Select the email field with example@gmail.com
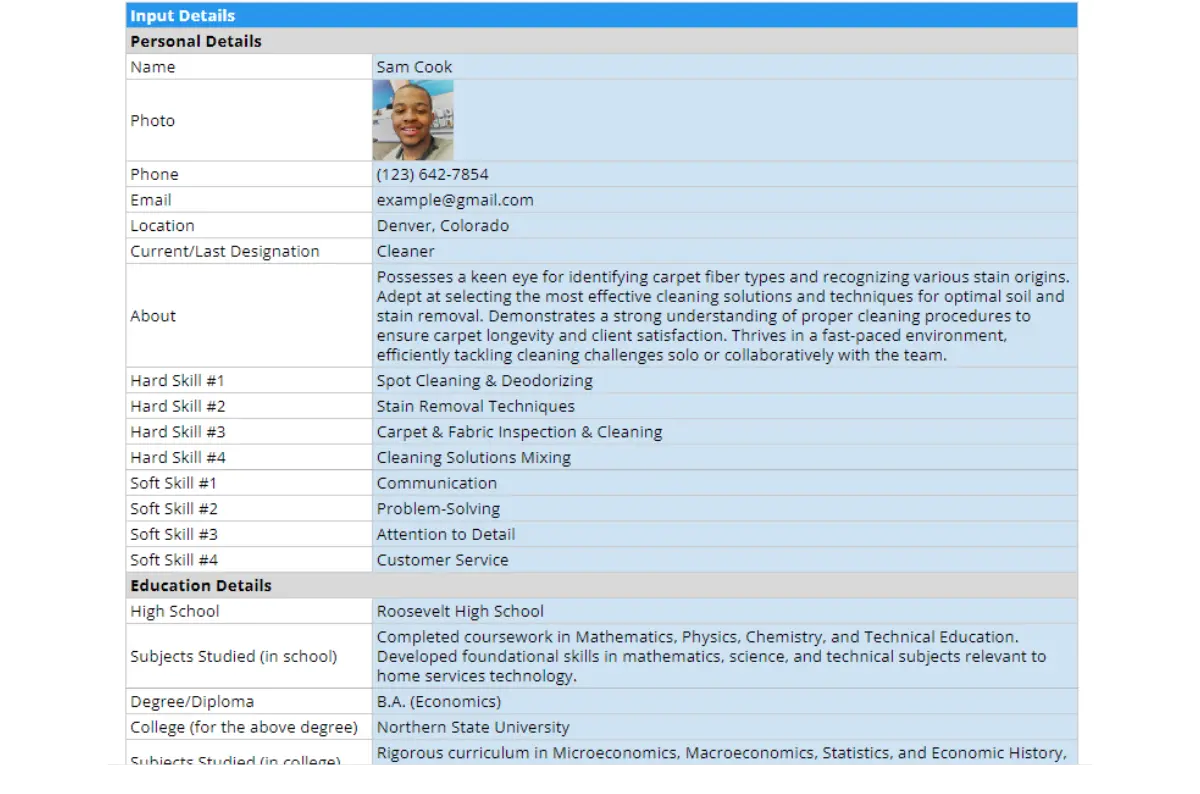Viewport: 1200px width, 794px height. point(724,200)
